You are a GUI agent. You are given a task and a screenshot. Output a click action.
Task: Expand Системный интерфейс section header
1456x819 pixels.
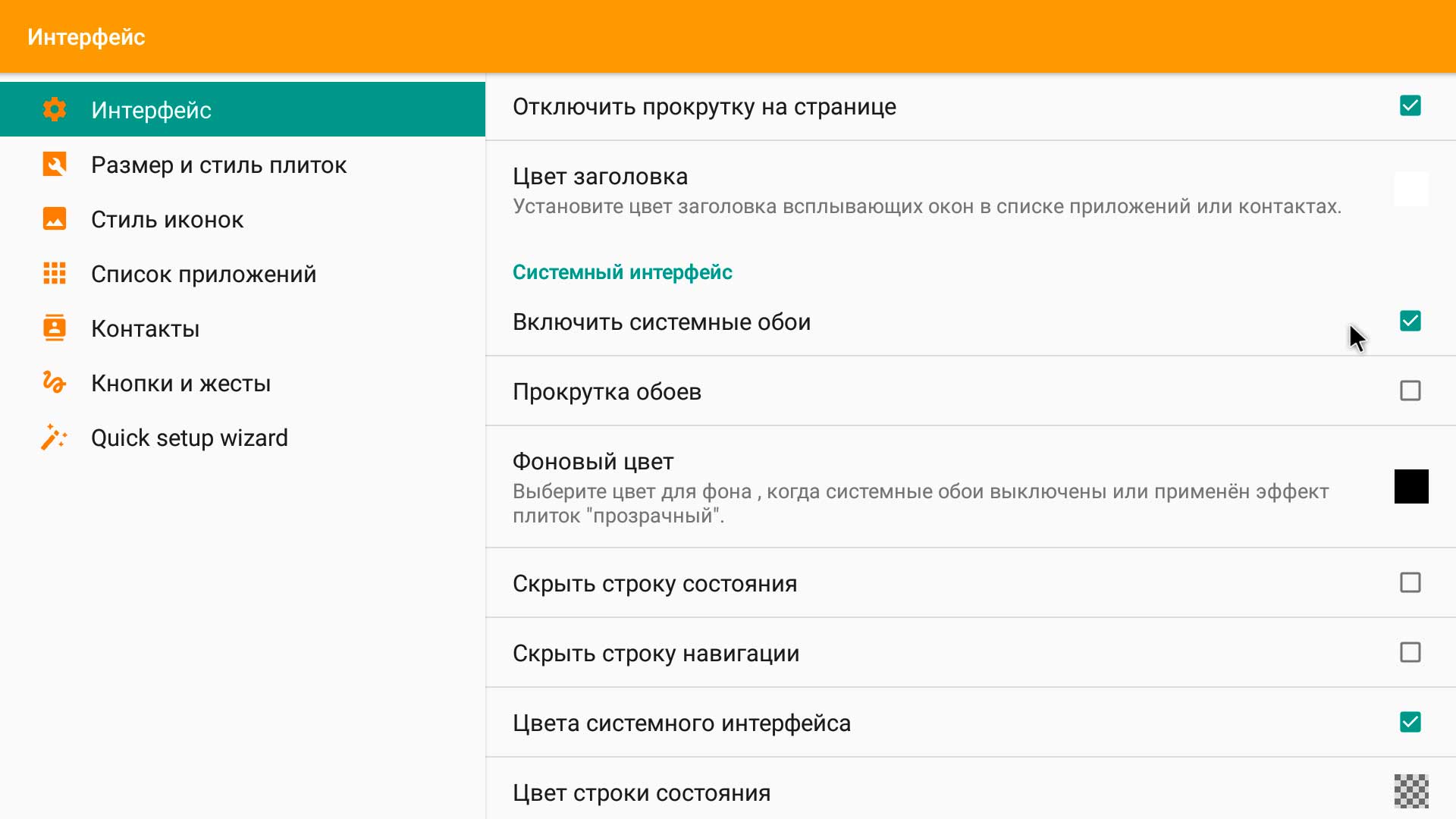(622, 271)
